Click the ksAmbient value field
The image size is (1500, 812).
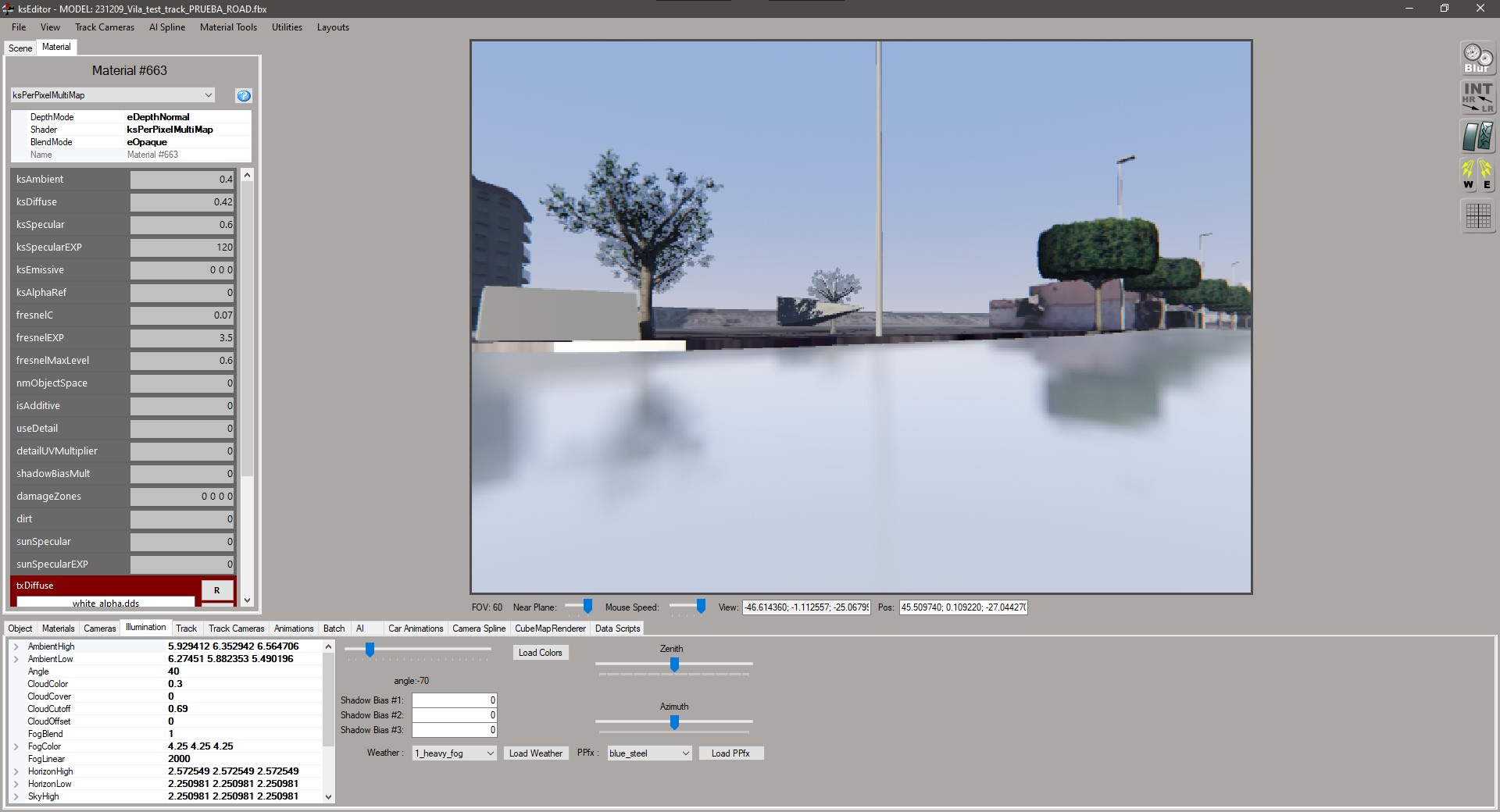pos(182,180)
